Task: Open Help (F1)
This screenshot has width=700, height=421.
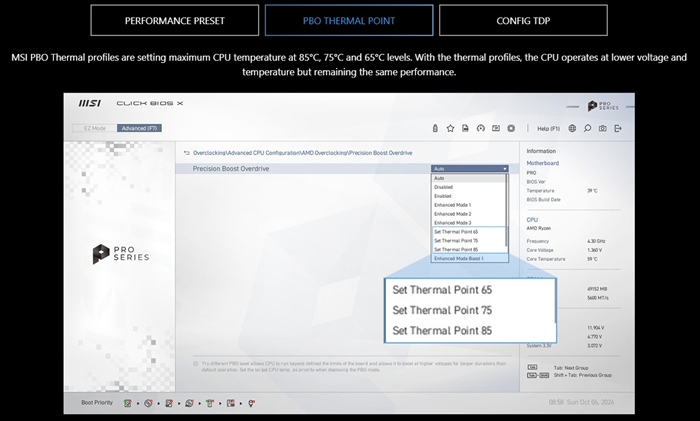Action: 548,129
